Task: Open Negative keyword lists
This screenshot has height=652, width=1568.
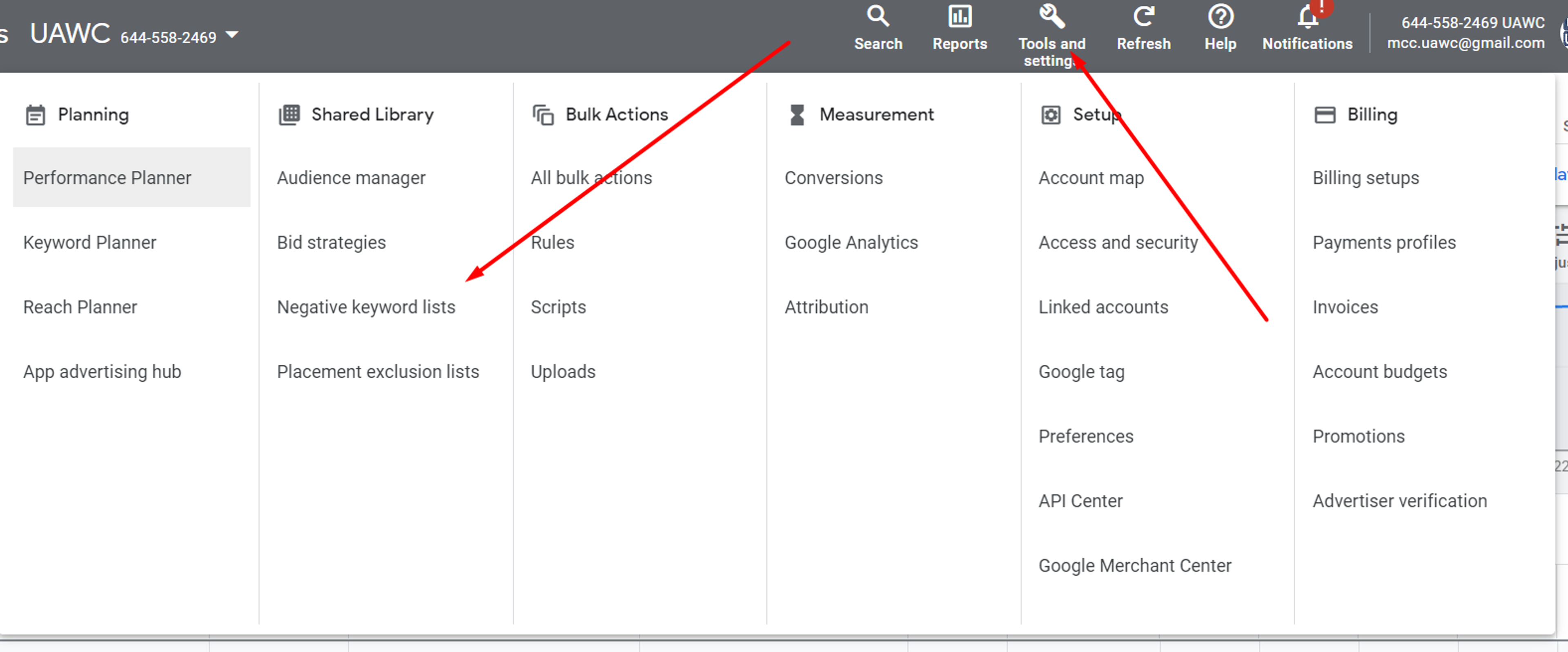Action: tap(366, 307)
